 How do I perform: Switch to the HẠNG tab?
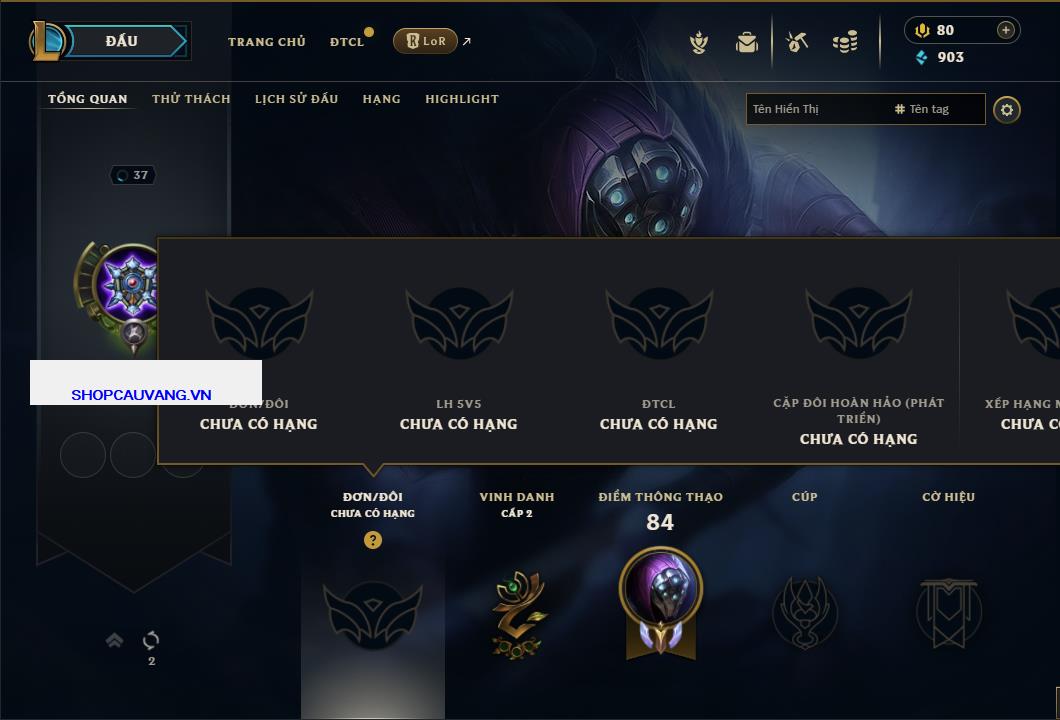click(381, 99)
